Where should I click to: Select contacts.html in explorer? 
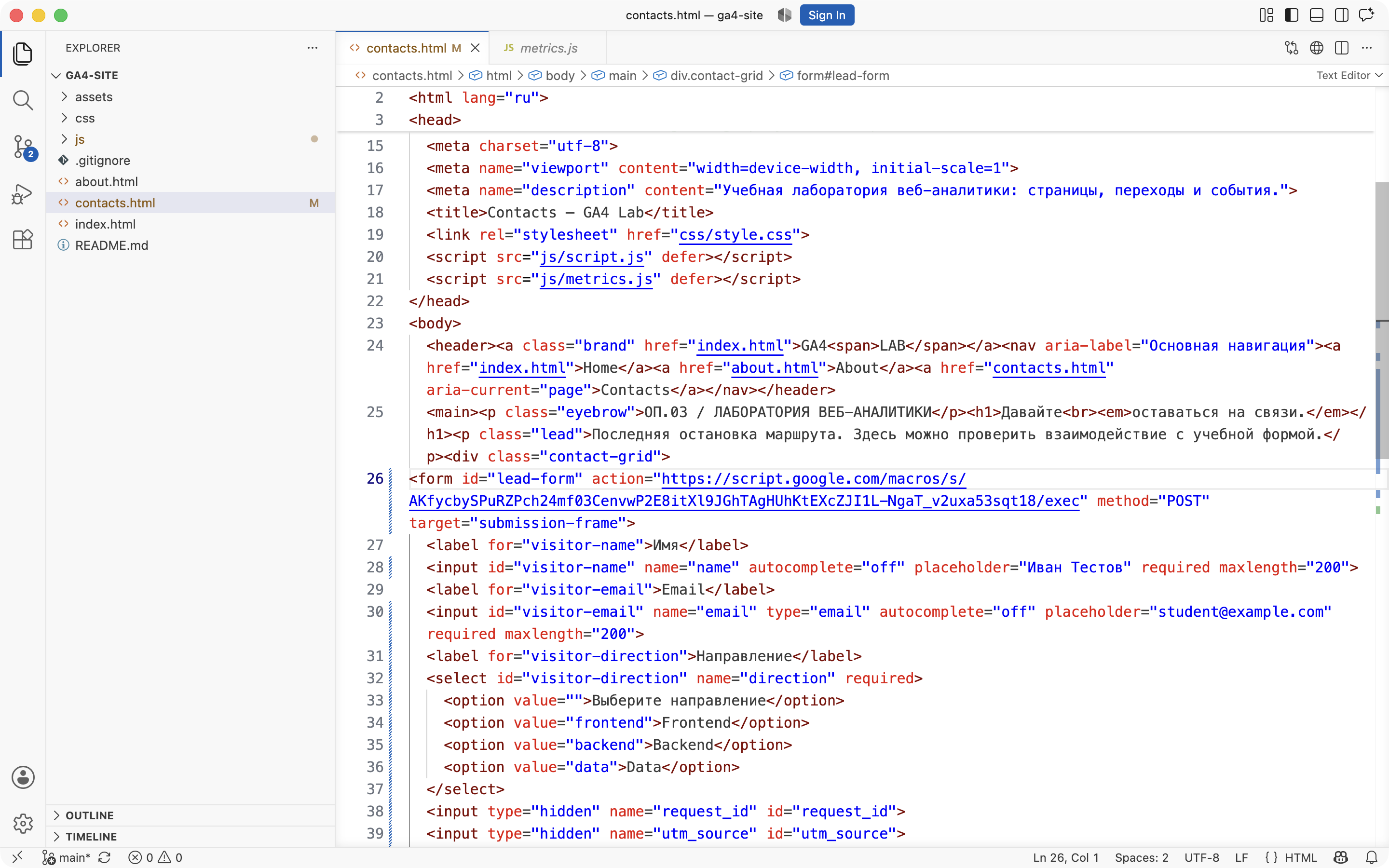coord(191,203)
